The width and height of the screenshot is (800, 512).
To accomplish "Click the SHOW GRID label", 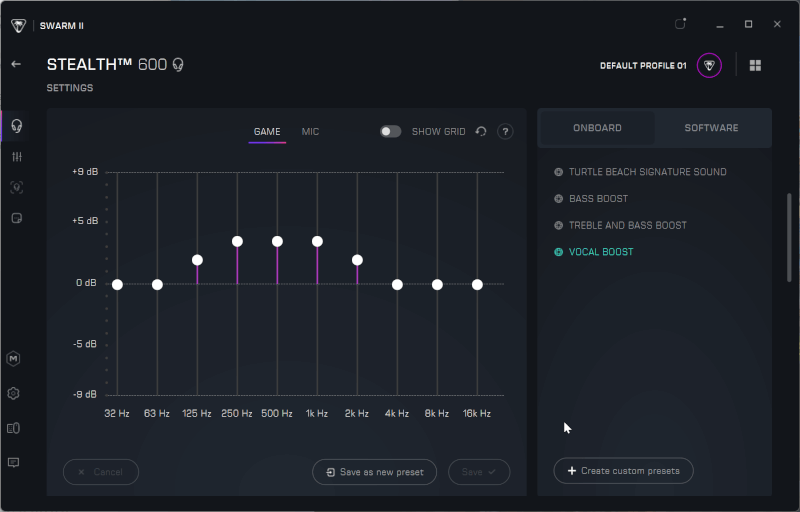I will tap(438, 132).
